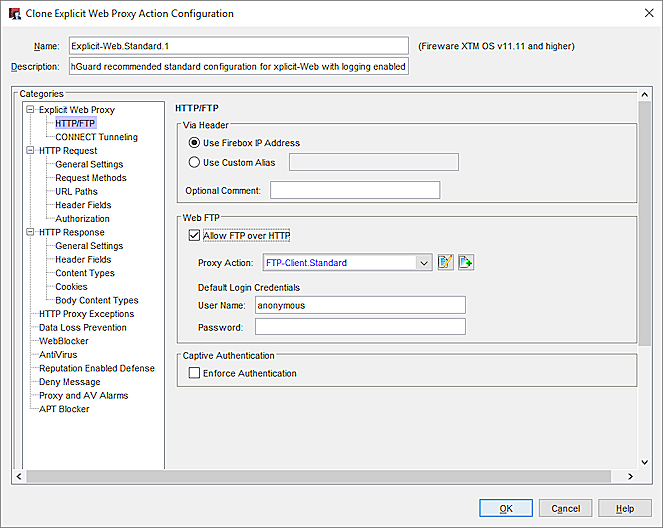
Task: Select General Settings under HTTP Request
Action: coord(89,164)
